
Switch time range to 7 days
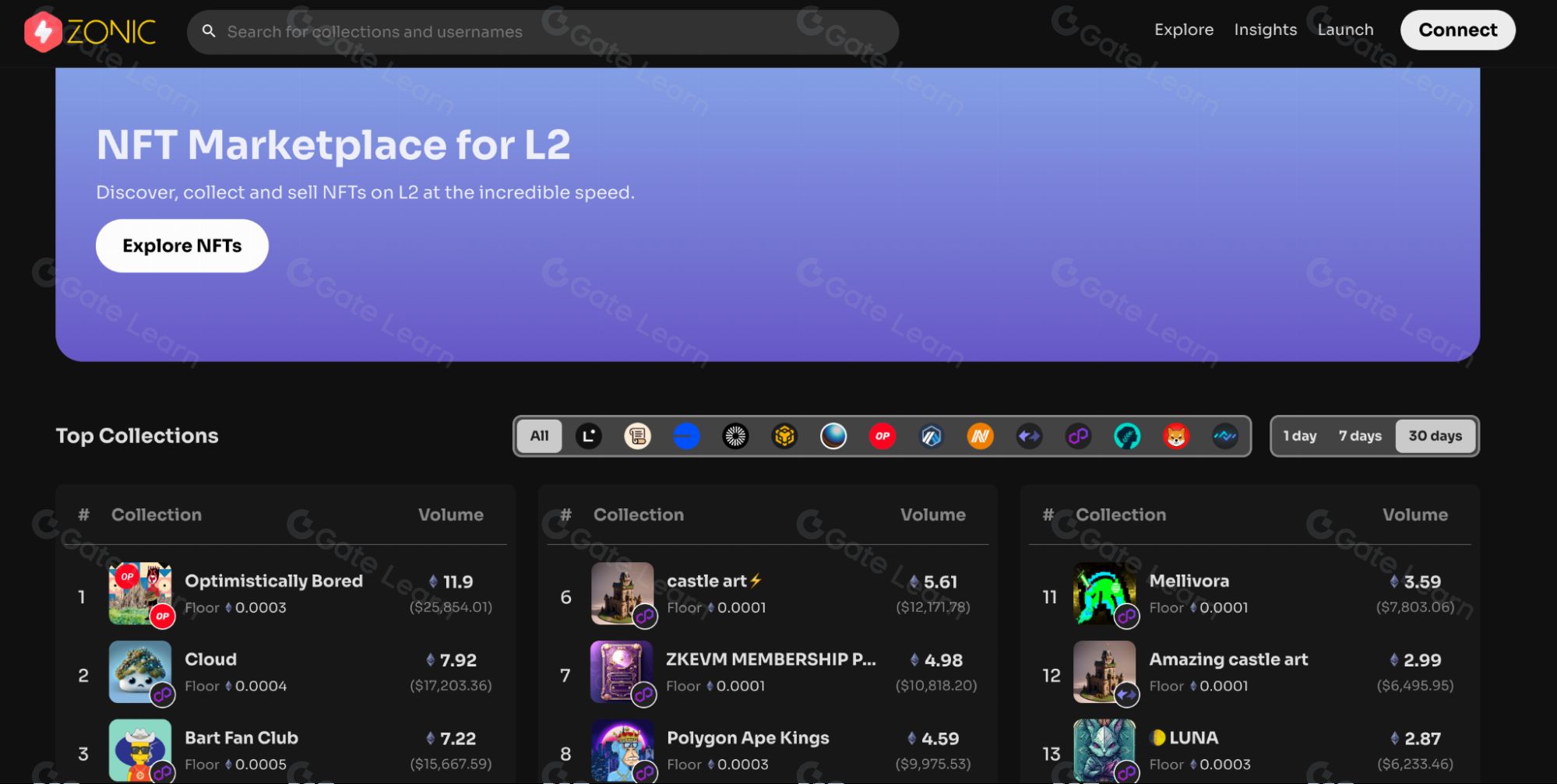tap(1359, 436)
